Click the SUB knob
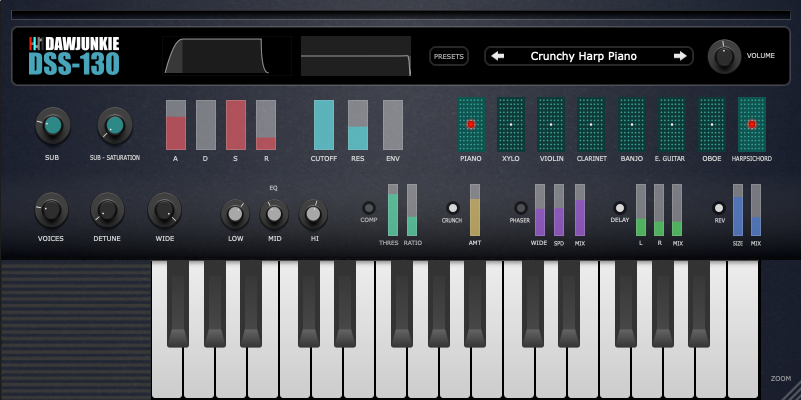The width and height of the screenshot is (801, 400). coord(52,126)
